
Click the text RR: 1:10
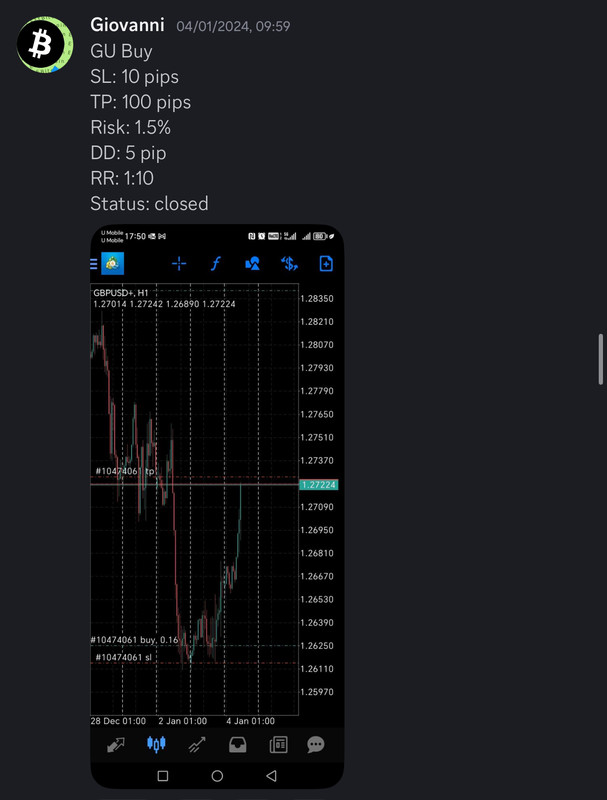point(122,178)
